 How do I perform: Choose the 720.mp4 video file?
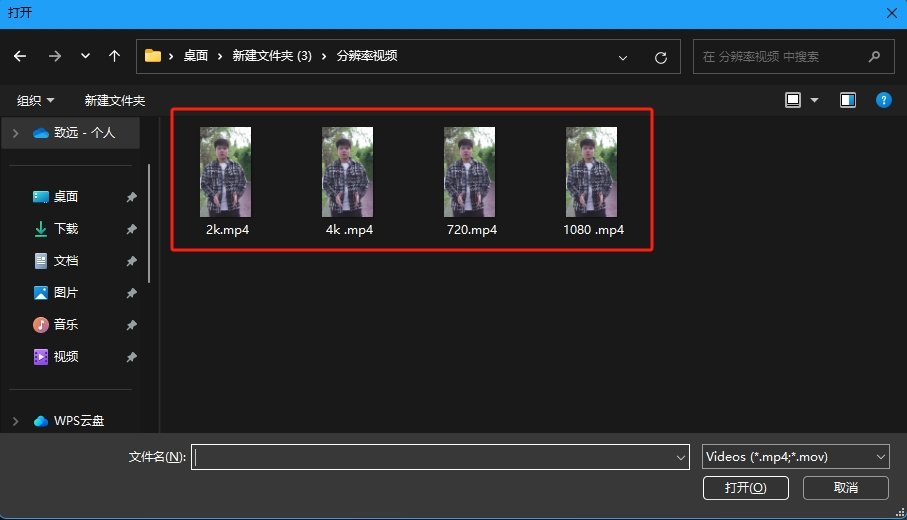[x=469, y=172]
